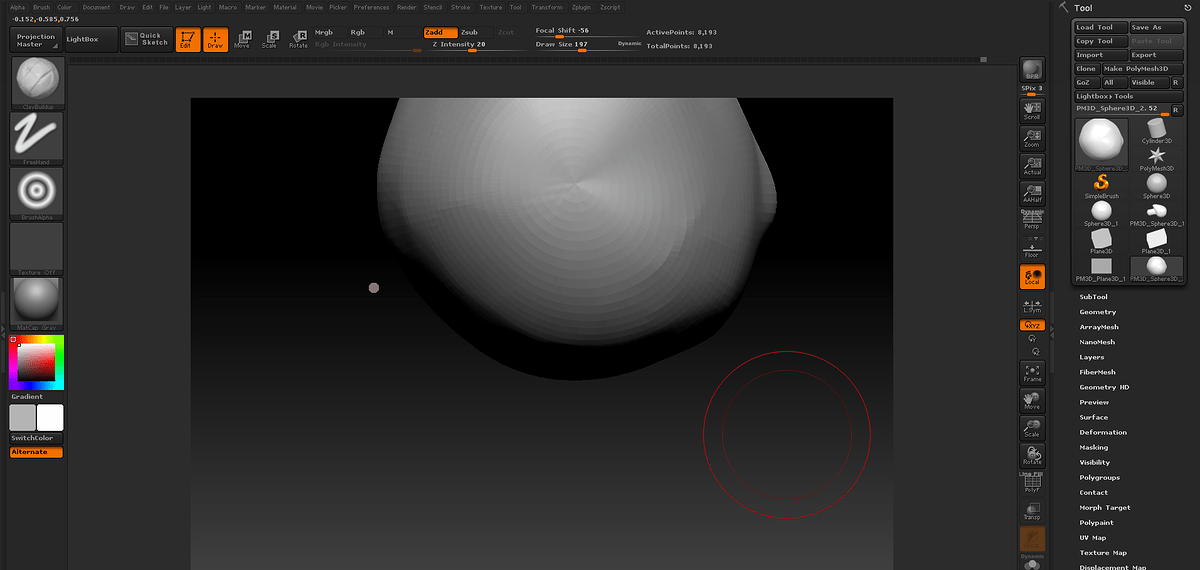This screenshot has width=1200, height=570.
Task: Click the BPR render icon
Action: pos(1032,70)
